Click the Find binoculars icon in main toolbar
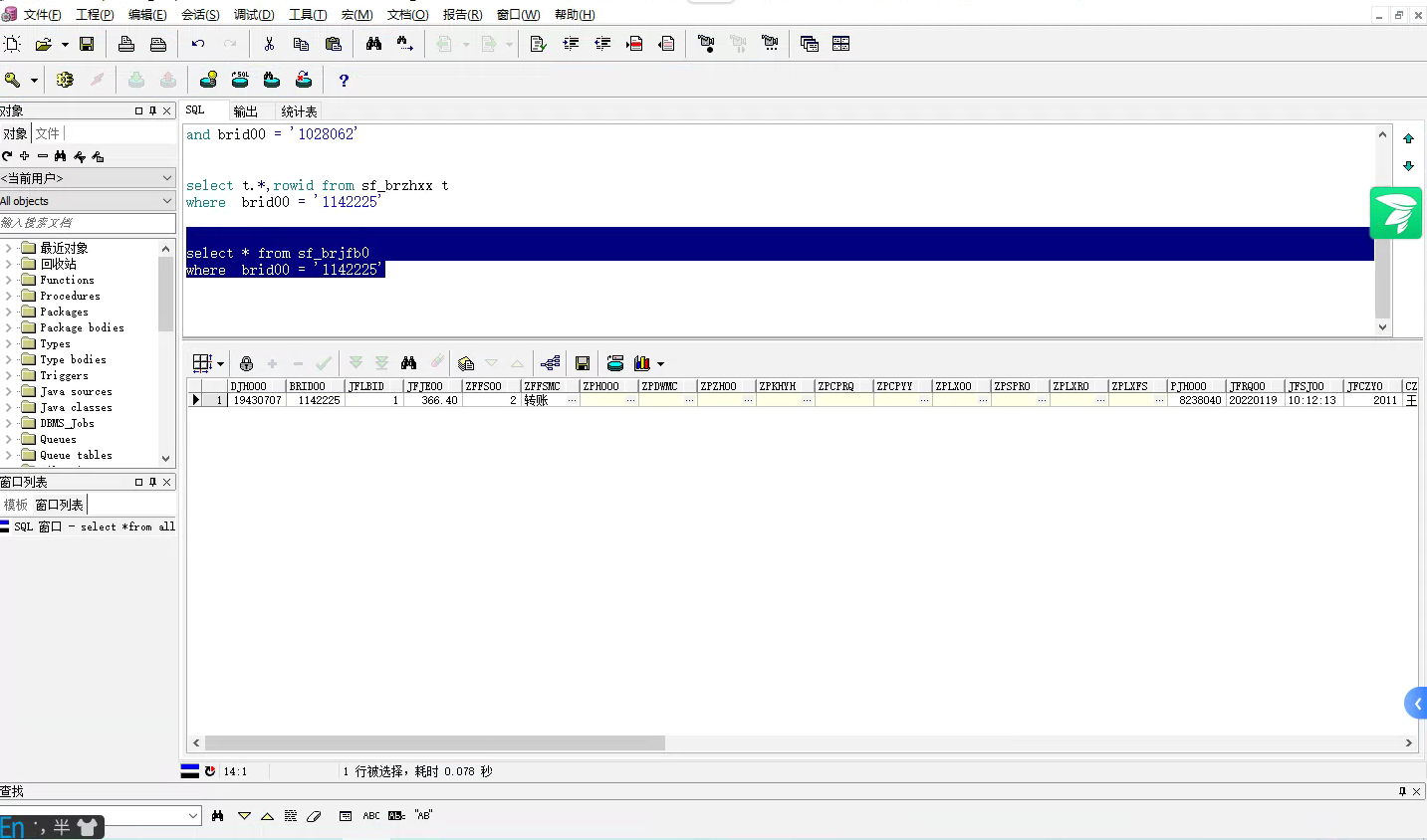Screen dimensions: 1427x840 373,44
